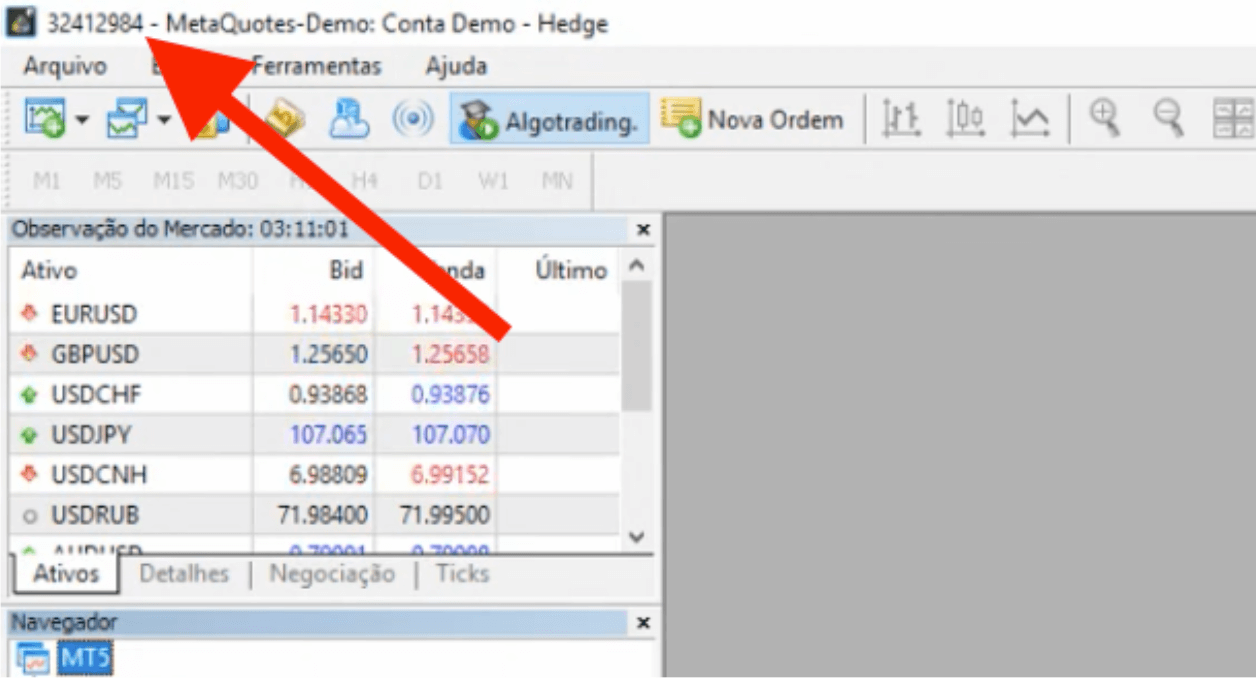Open the Arquivo menu
The width and height of the screenshot is (1256, 678).
tap(65, 67)
